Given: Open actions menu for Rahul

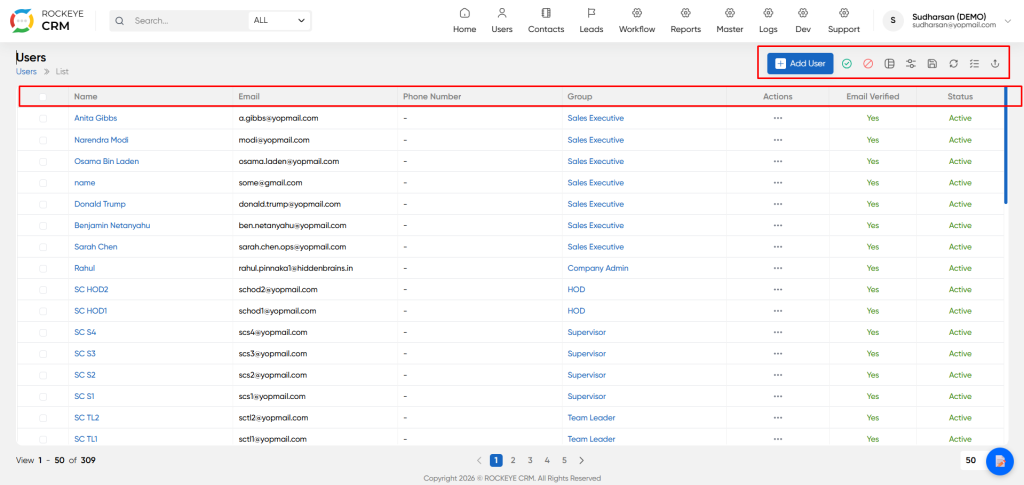Looking at the screenshot, I should pyautogui.click(x=777, y=268).
